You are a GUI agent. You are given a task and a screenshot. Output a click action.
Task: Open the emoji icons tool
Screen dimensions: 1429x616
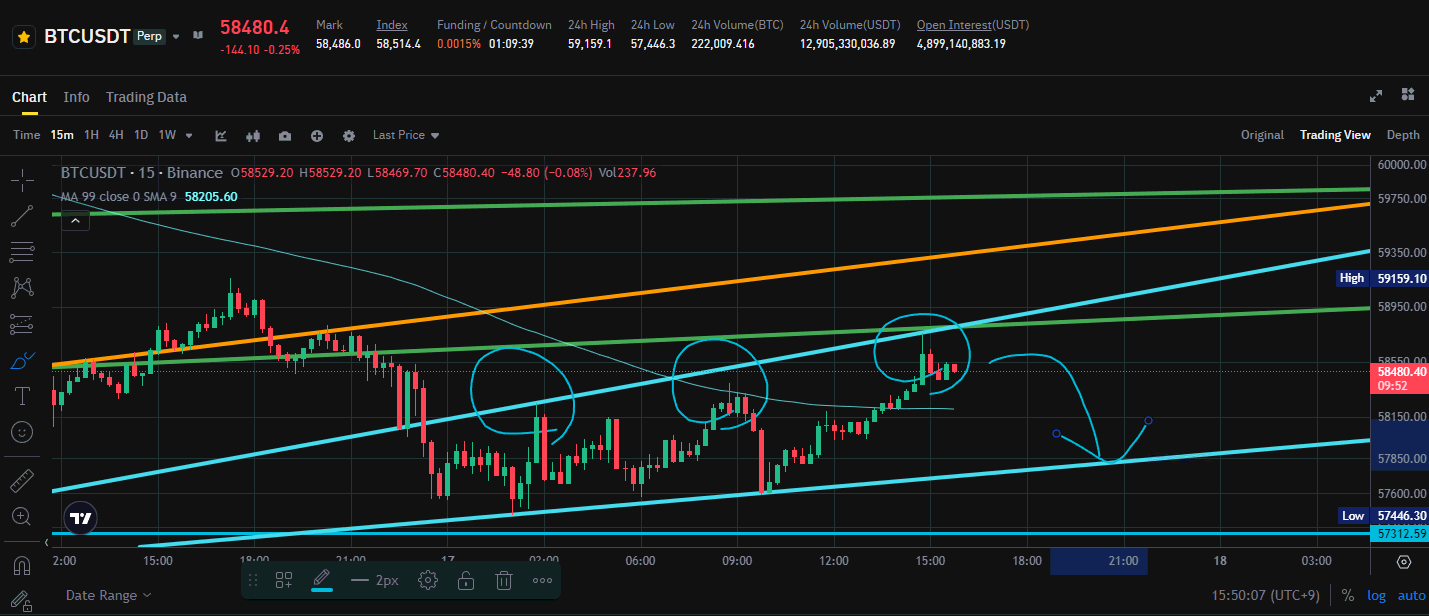coord(22,432)
